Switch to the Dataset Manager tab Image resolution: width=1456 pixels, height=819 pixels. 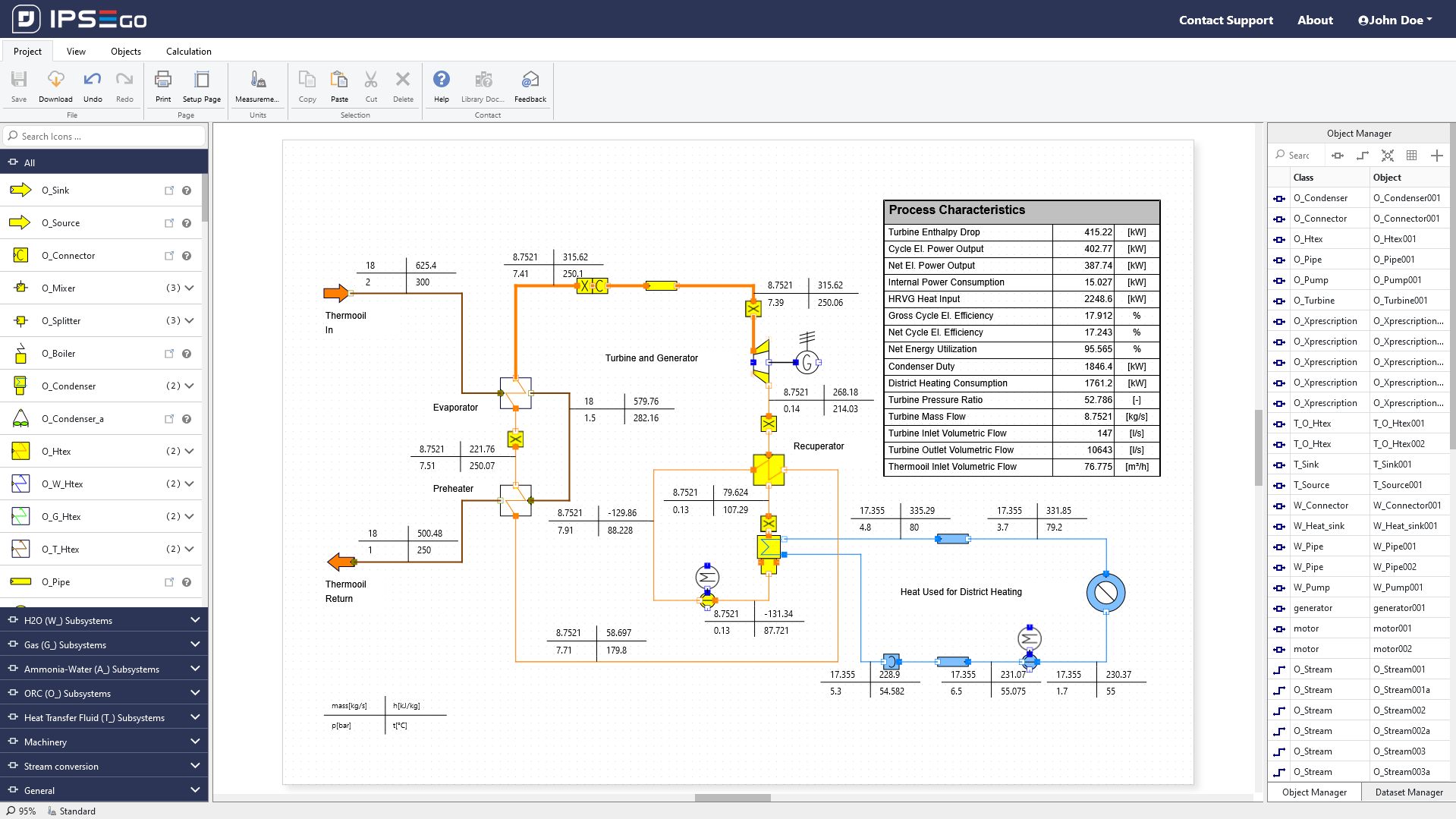[1407, 792]
